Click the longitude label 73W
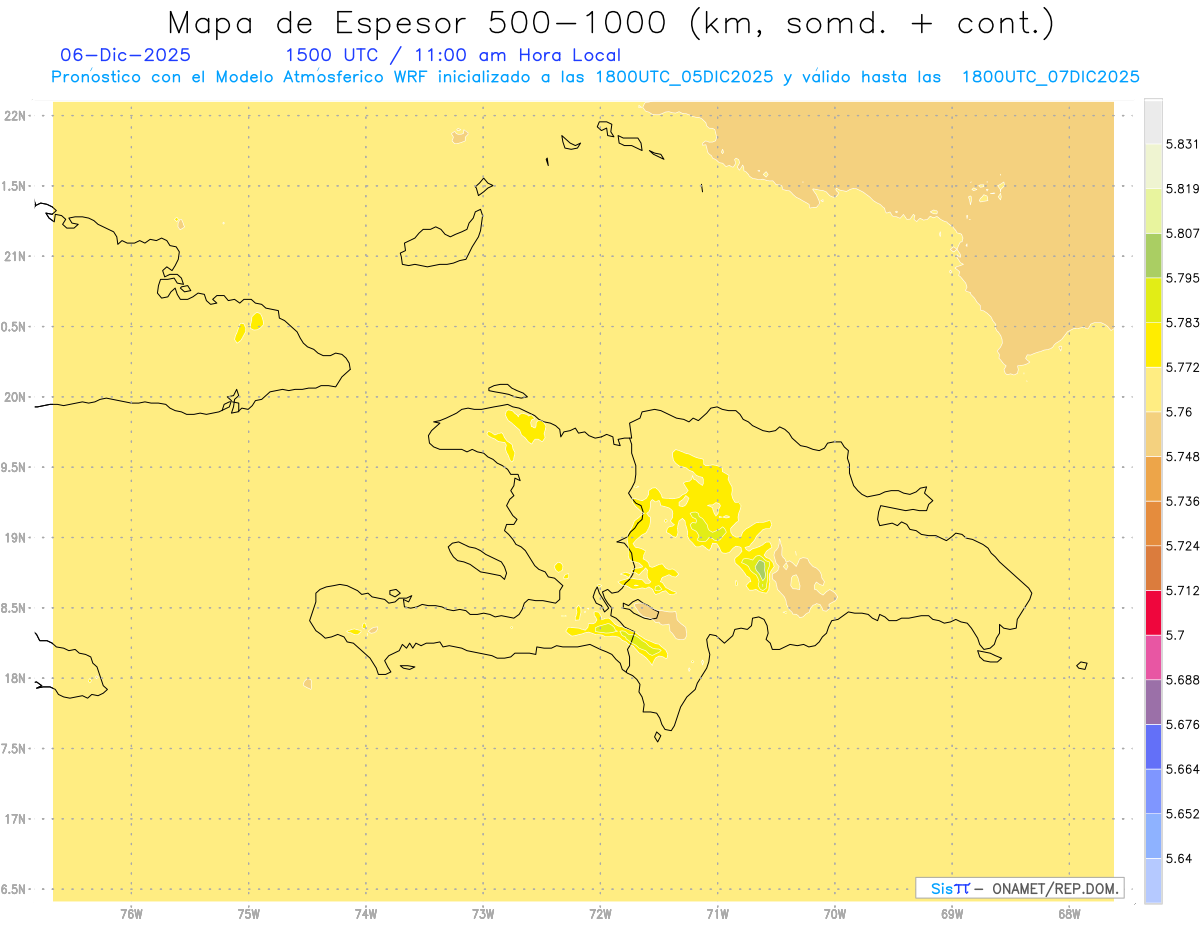Image resolution: width=1200 pixels, height=927 pixels. point(483,914)
